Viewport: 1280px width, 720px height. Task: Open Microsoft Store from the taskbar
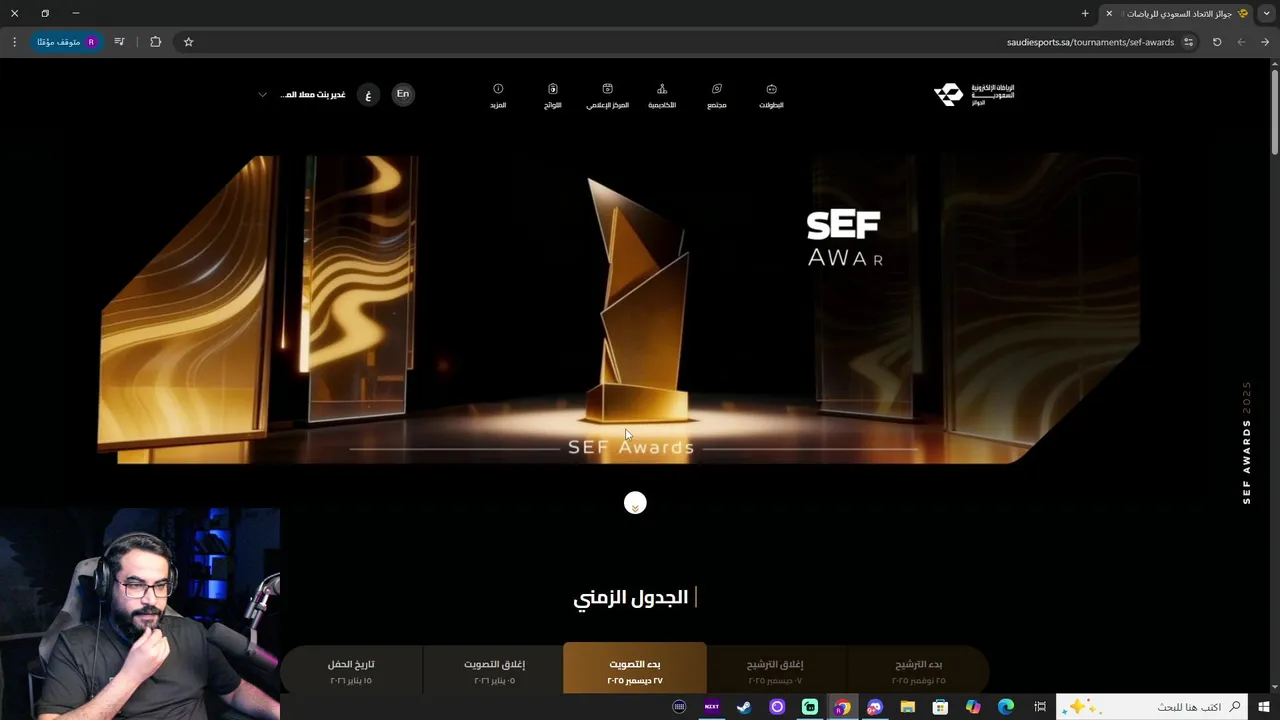pyautogui.click(x=940, y=707)
